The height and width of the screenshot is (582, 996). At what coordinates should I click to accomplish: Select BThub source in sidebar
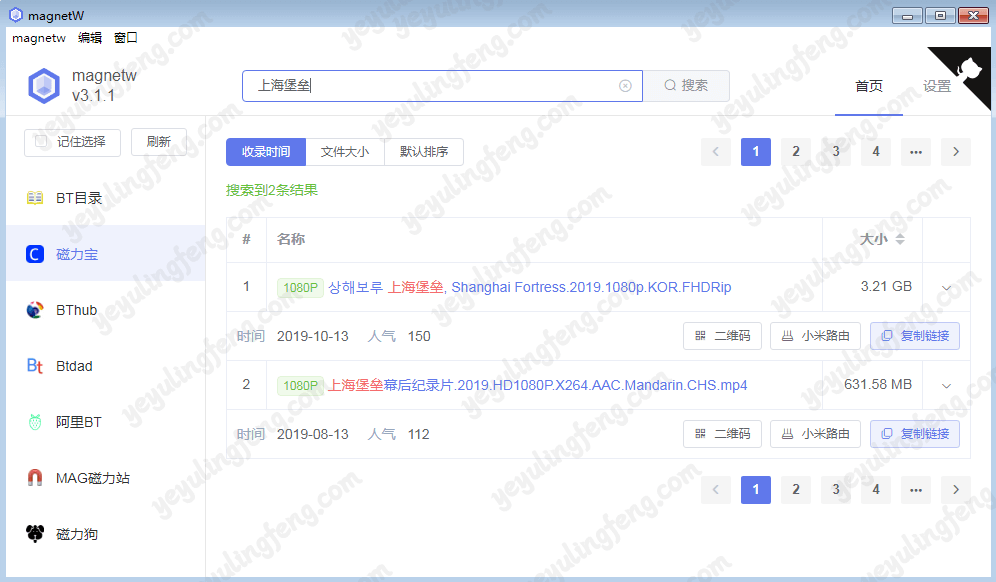pyautogui.click(x=105, y=310)
